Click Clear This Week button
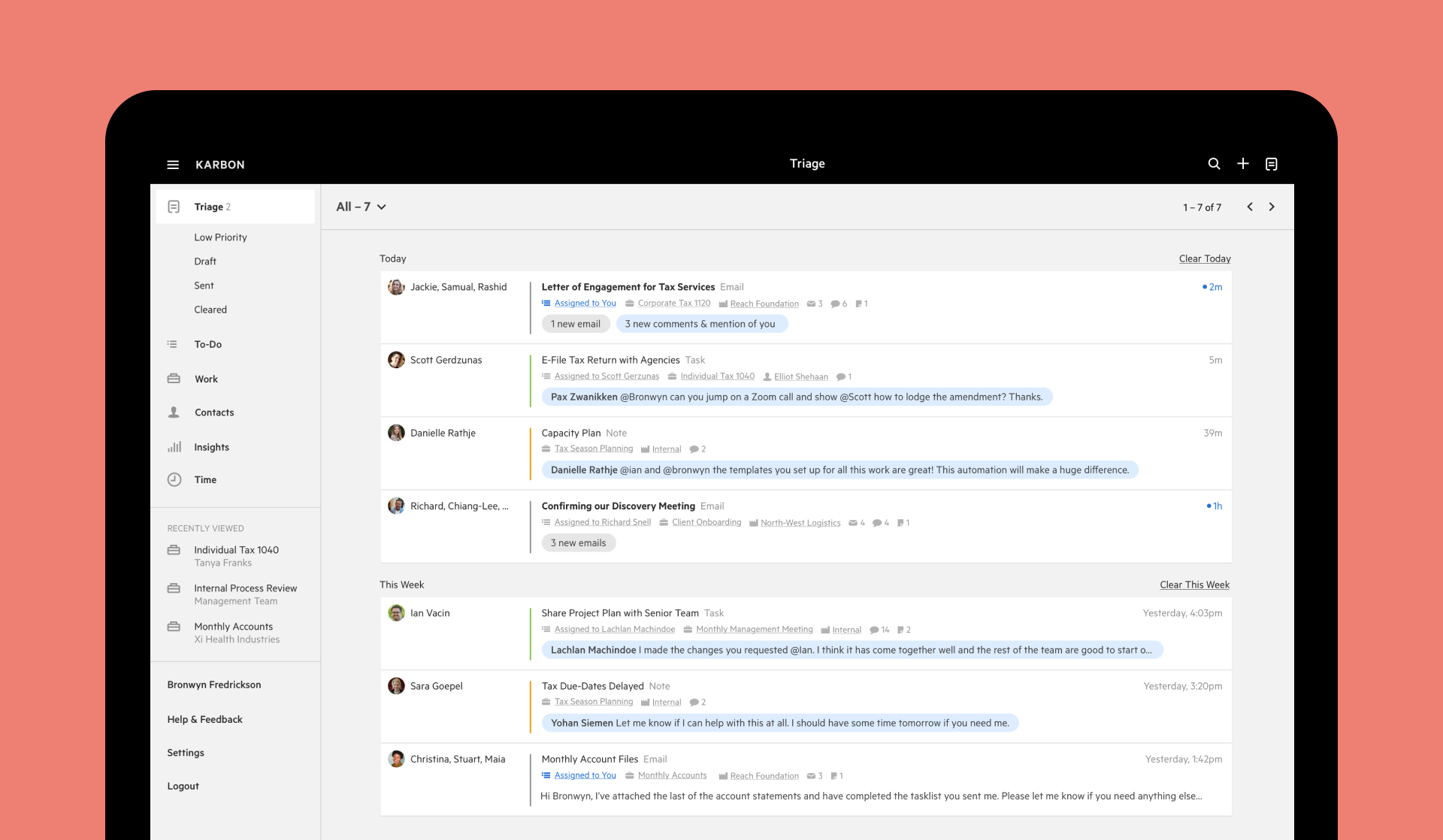Image resolution: width=1443 pixels, height=840 pixels. click(1194, 584)
